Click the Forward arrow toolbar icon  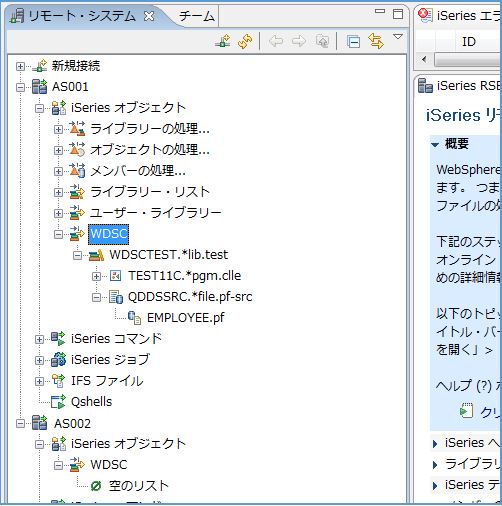pyautogui.click(x=299, y=41)
